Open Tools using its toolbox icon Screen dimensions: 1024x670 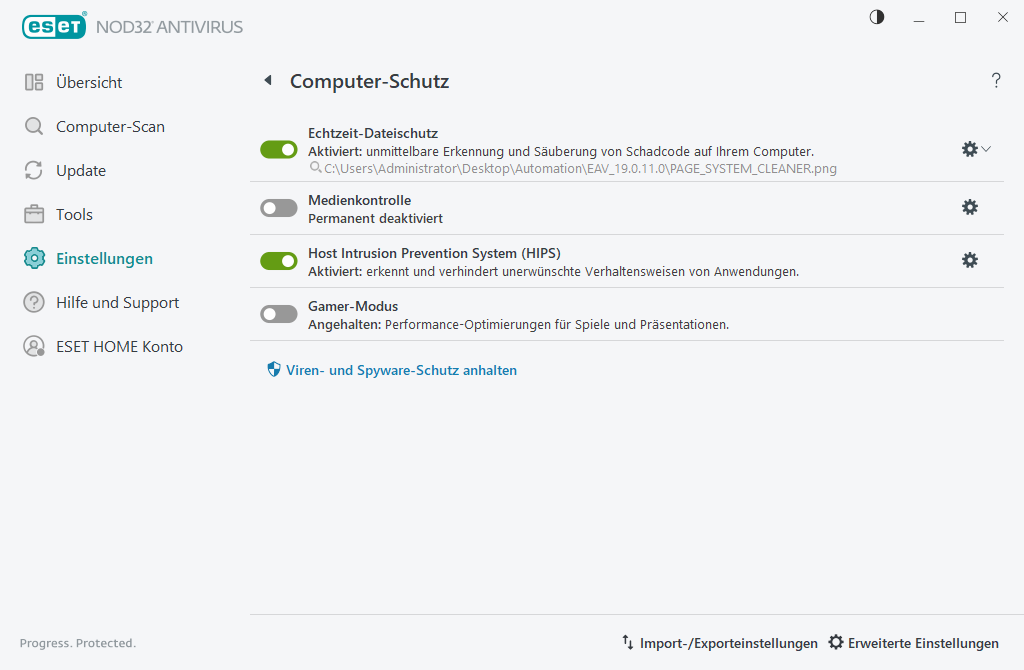pos(33,214)
